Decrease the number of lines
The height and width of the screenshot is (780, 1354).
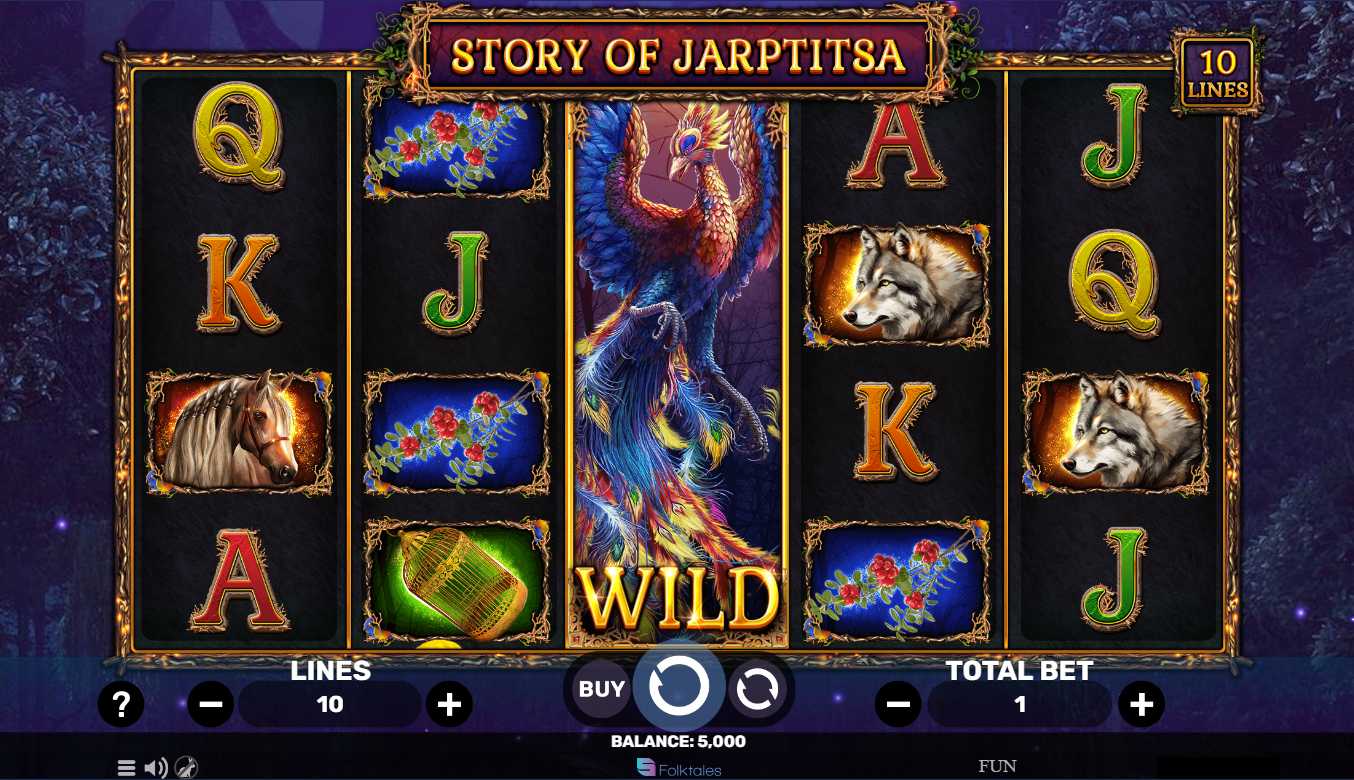tap(211, 705)
